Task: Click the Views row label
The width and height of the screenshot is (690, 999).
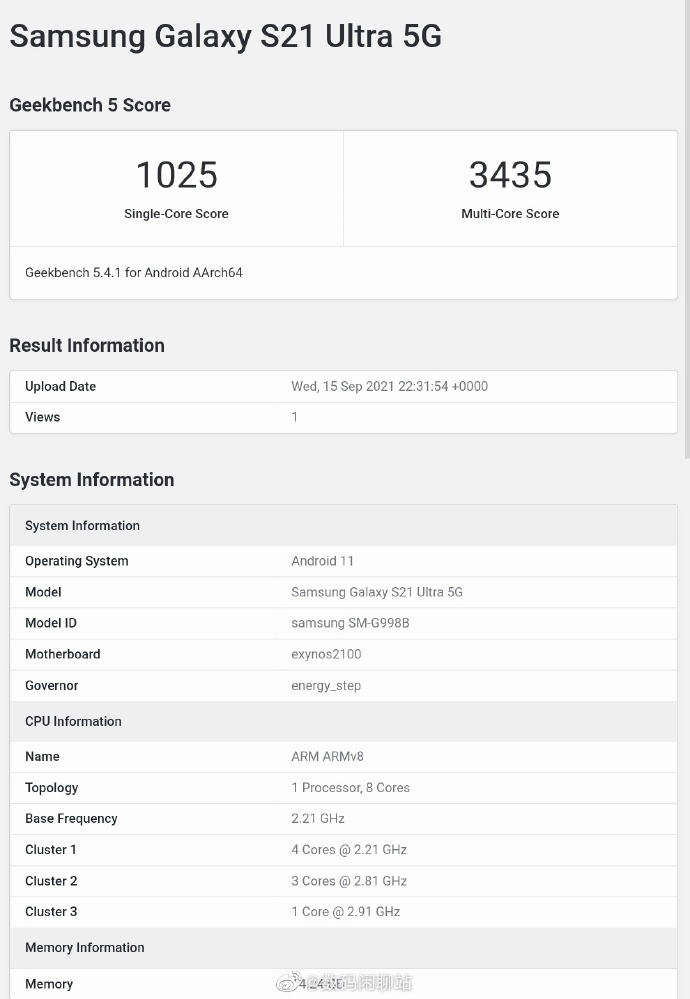Action: [43, 417]
